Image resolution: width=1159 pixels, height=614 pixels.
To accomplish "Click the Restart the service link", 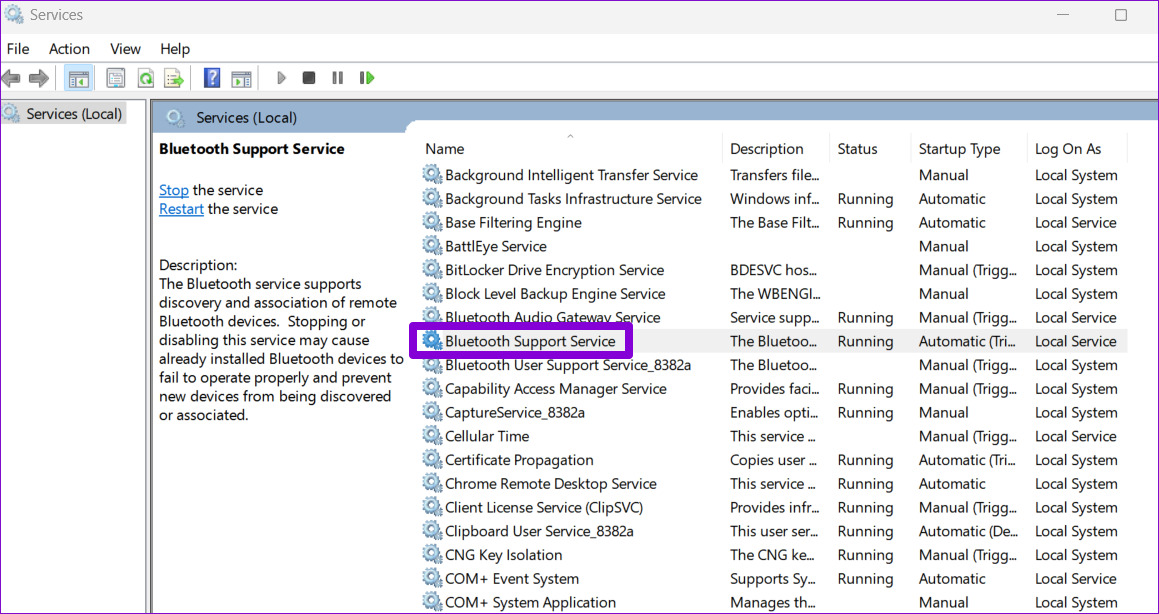I will coord(181,209).
